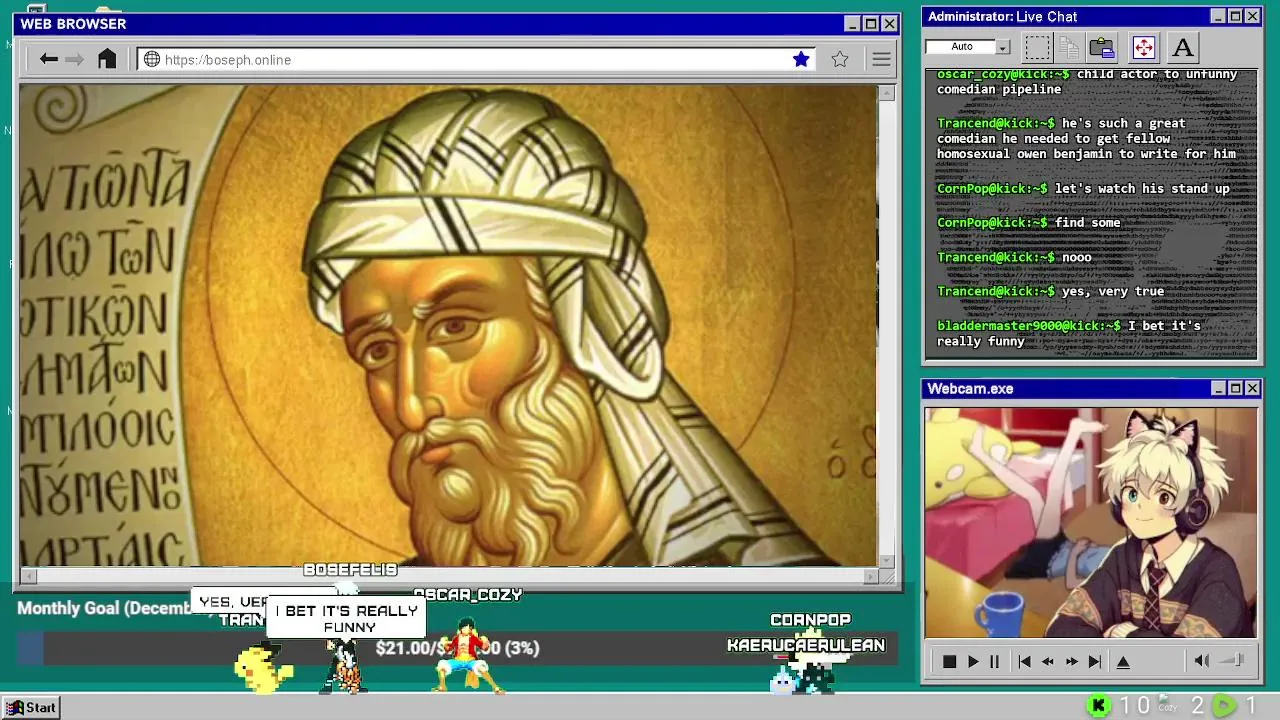This screenshot has width=1280, height=720.
Task: Click browser horizontal scrollbar left arrow
Action: coord(28,576)
